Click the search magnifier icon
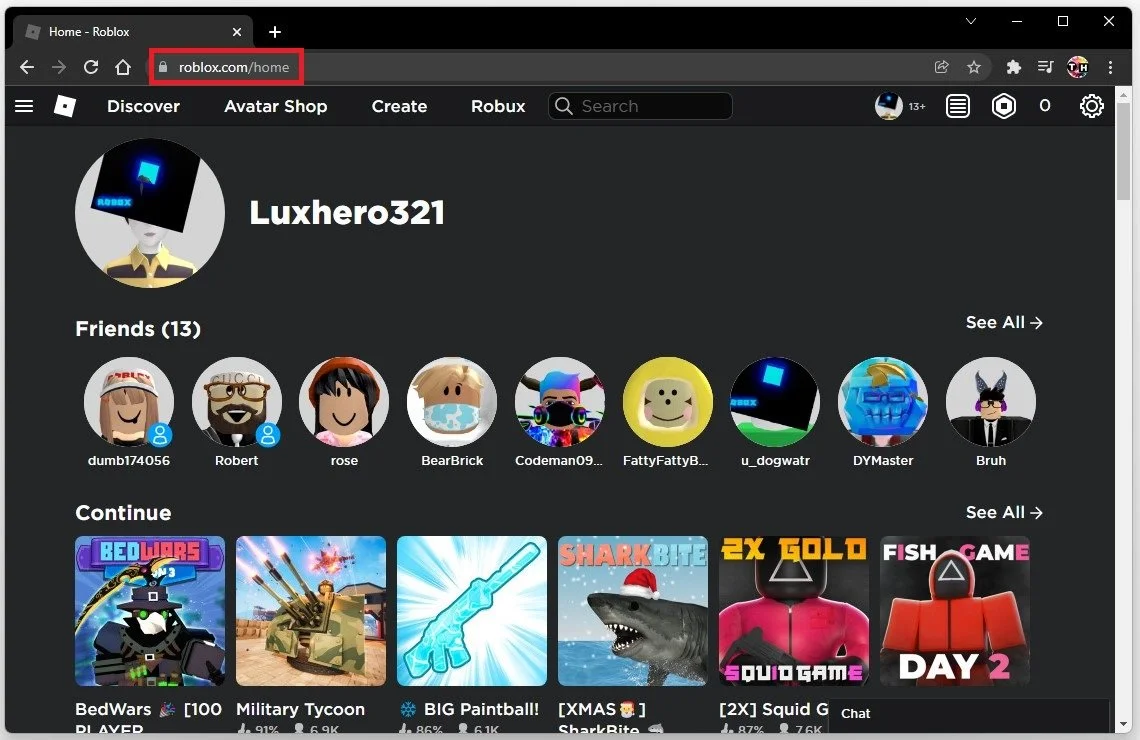The image size is (1140, 740). coord(563,106)
